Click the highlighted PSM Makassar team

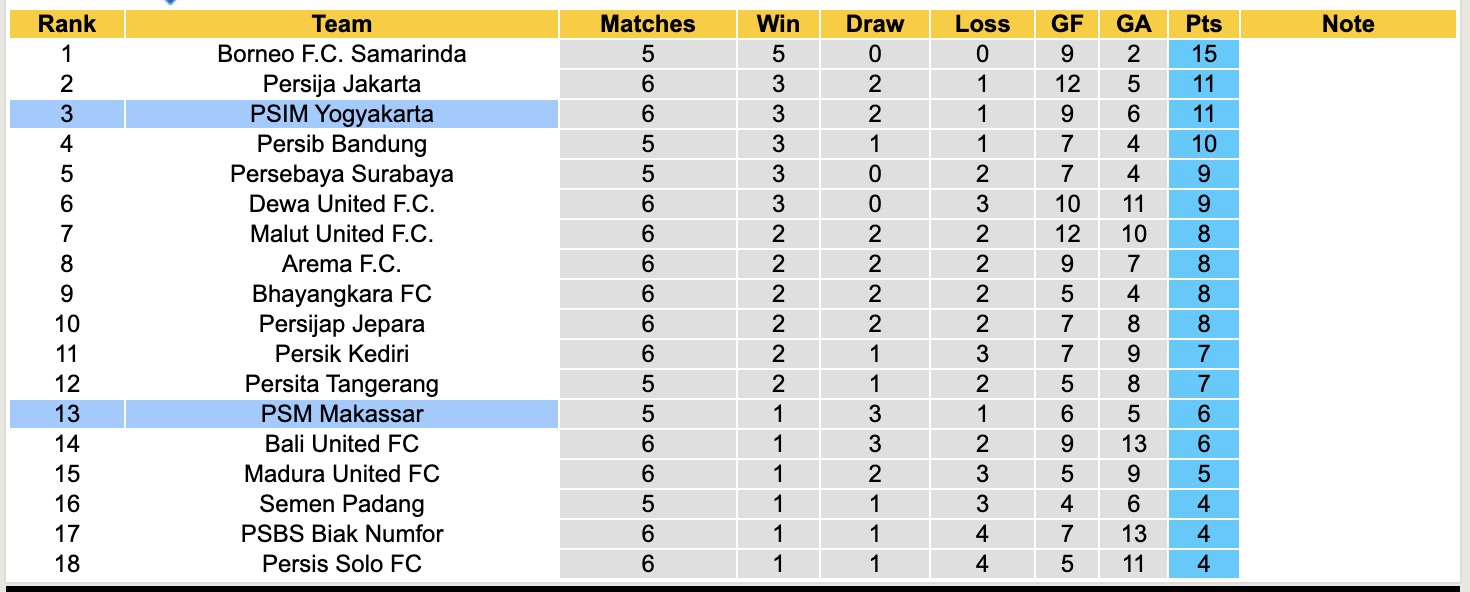(x=341, y=414)
